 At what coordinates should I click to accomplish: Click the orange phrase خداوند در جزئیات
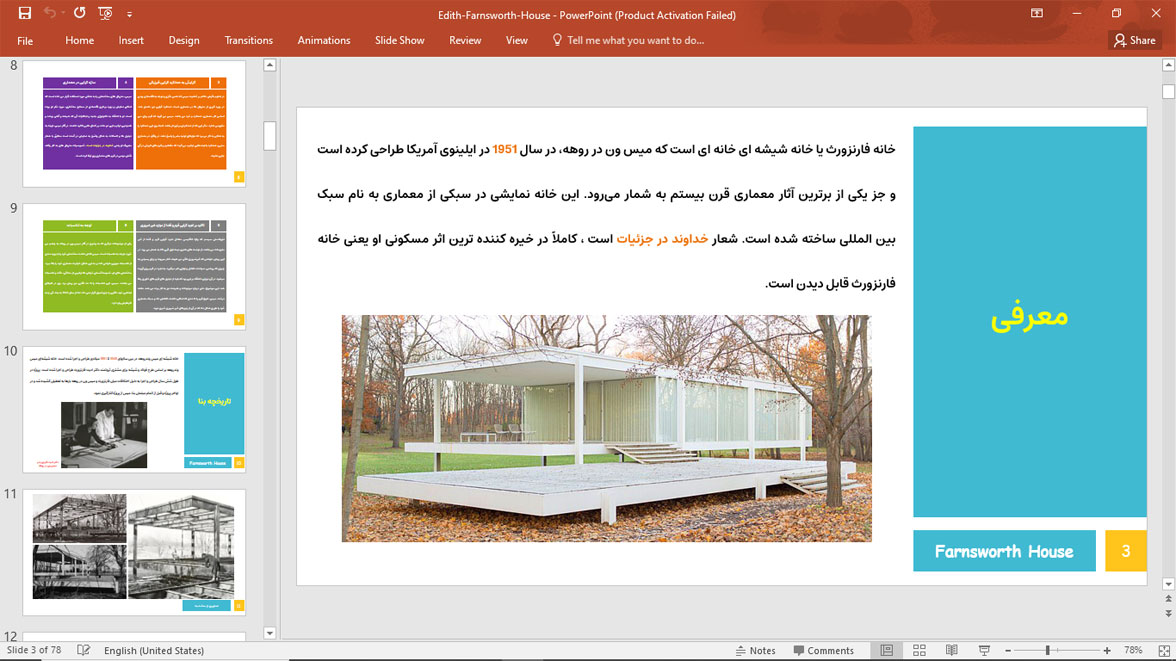click(x=662, y=239)
